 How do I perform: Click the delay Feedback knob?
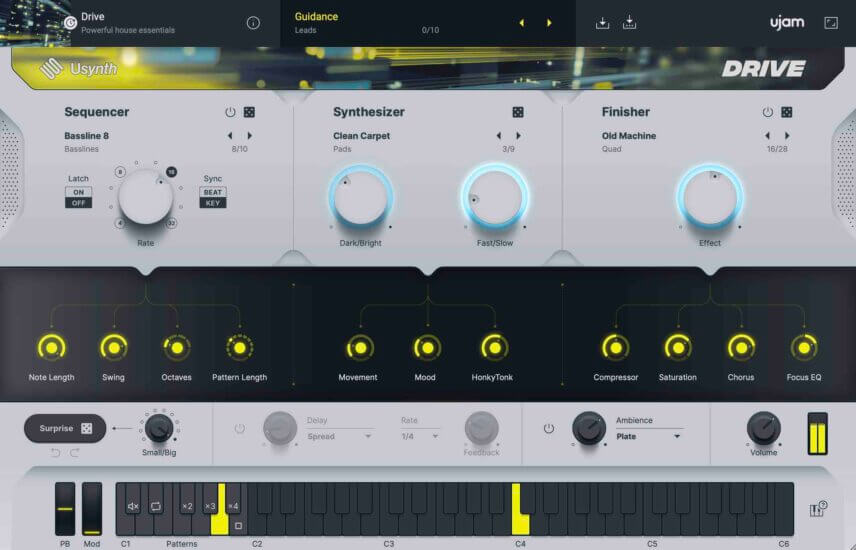[x=482, y=428]
